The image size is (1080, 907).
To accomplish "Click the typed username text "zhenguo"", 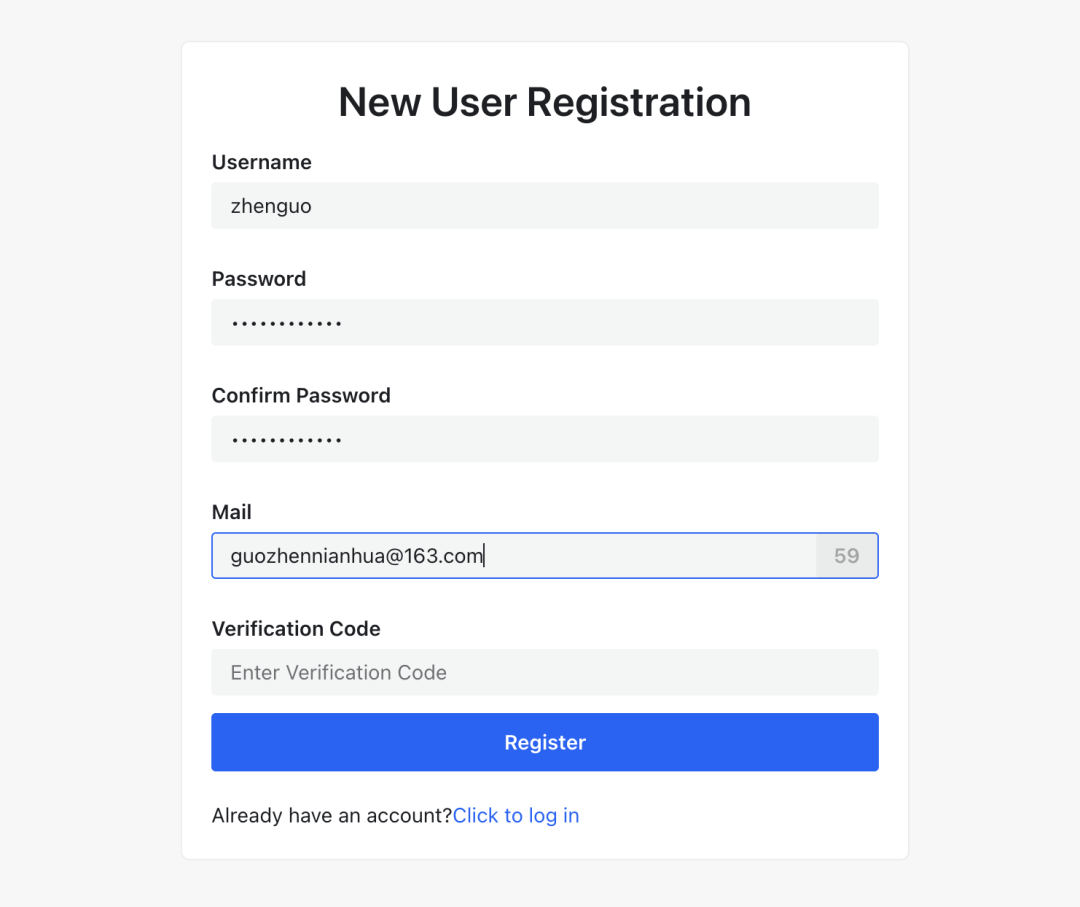I will coord(271,206).
